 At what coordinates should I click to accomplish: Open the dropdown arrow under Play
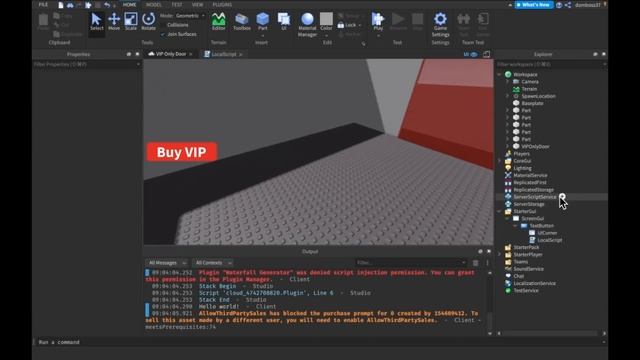coord(378,36)
